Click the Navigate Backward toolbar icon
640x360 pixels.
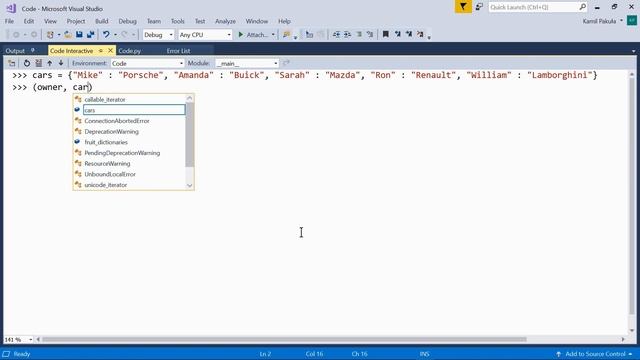pyautogui.click(x=16, y=35)
